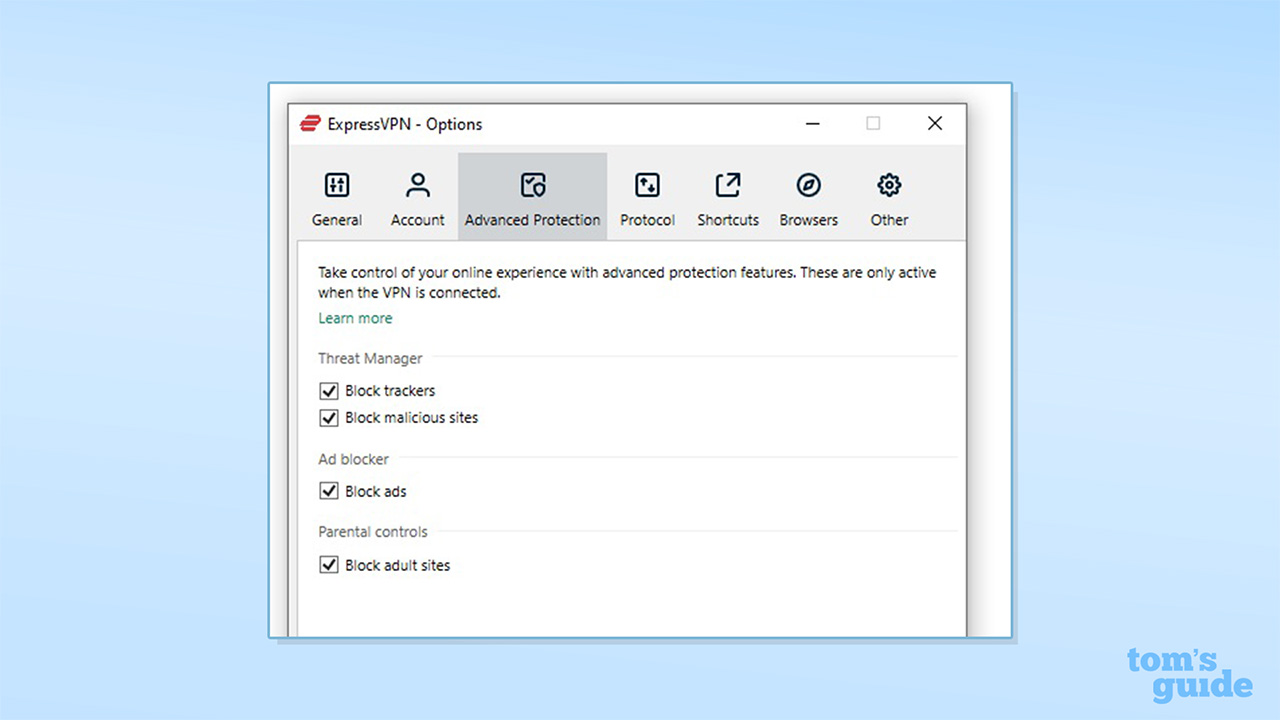Show the Browsers tab
The width and height of the screenshot is (1280, 720).
point(808,198)
